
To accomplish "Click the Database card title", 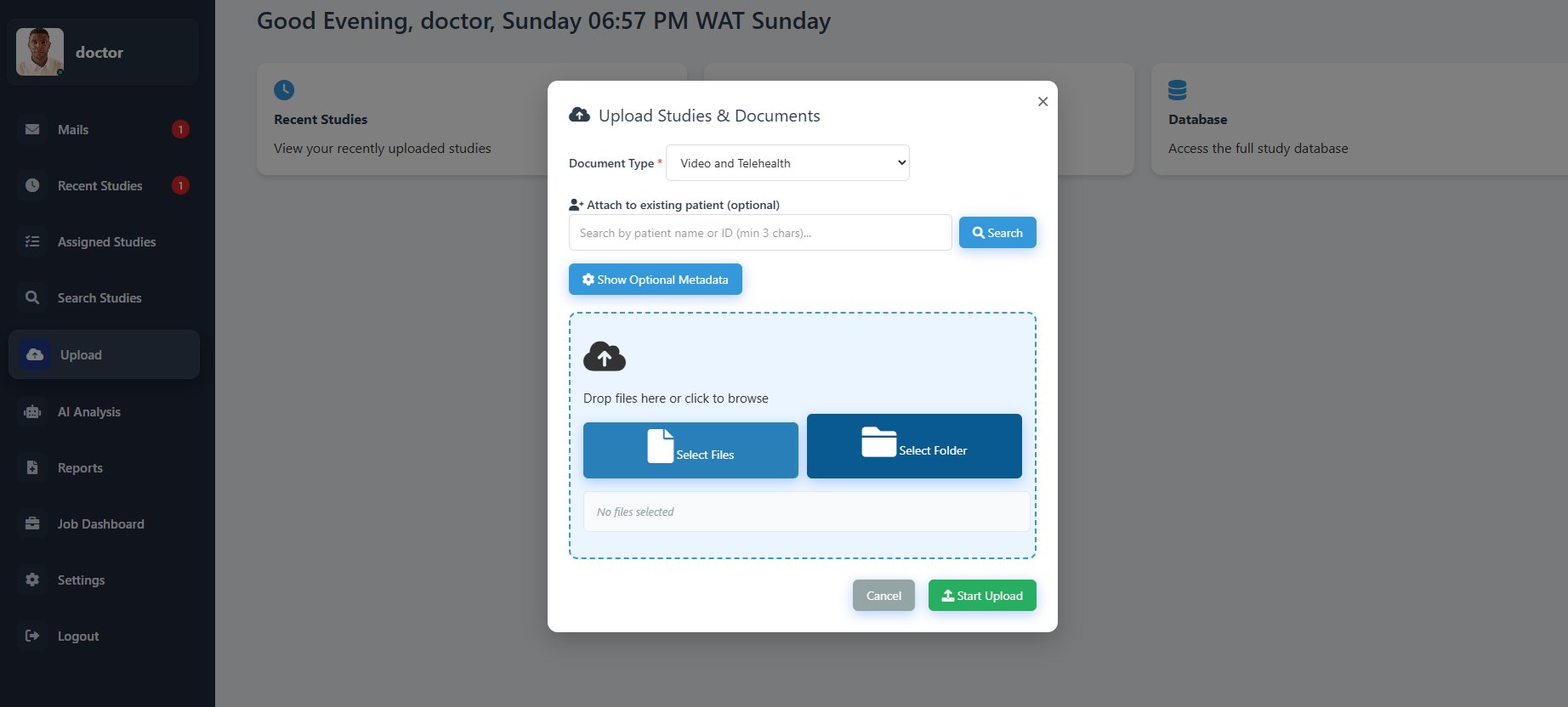I will pos(1197,120).
